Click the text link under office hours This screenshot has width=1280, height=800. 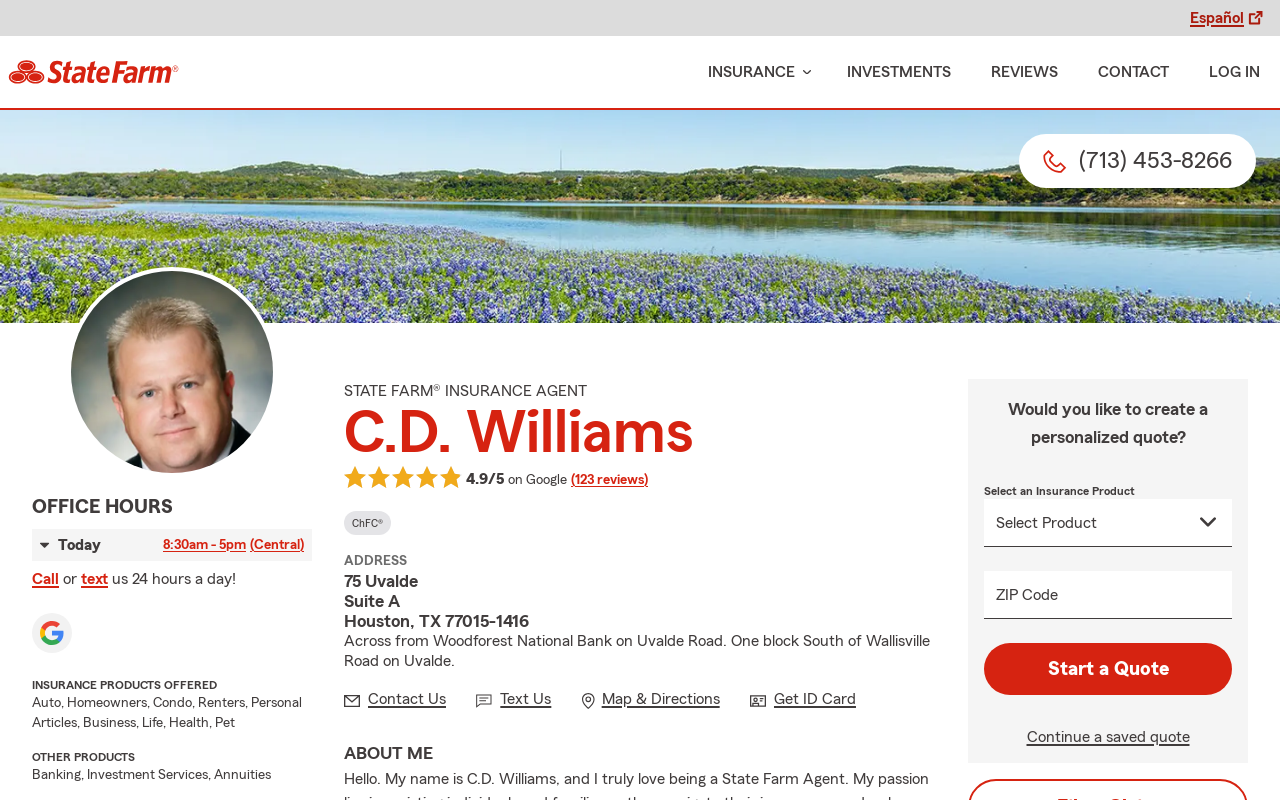click(94, 579)
